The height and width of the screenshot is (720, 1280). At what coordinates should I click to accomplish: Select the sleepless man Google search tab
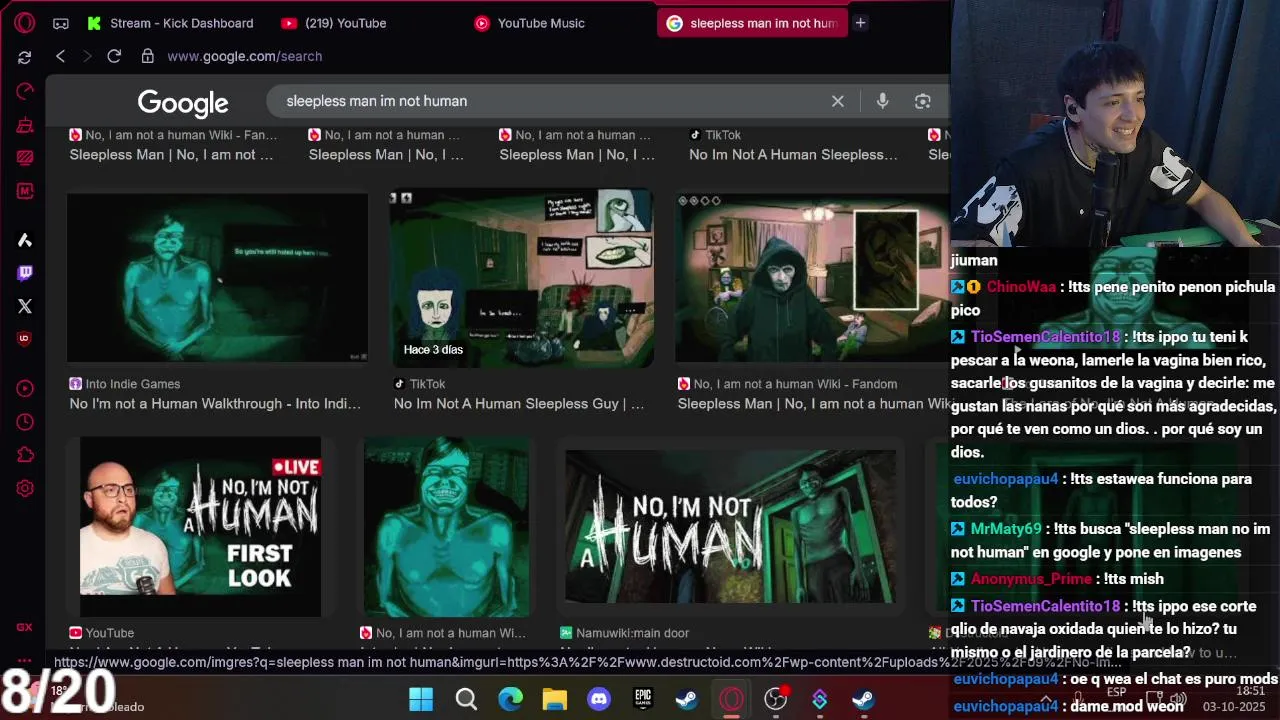tap(752, 23)
